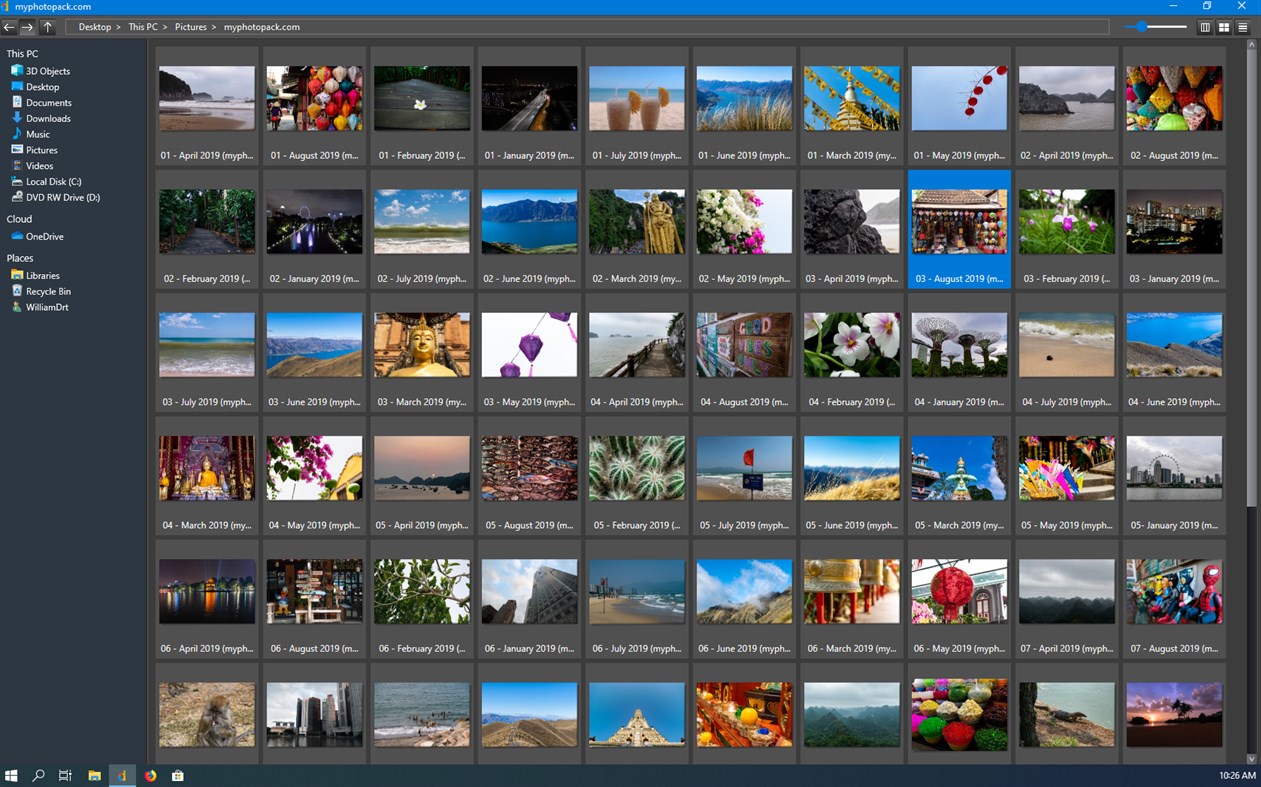Open Microsoft Store from the taskbar

(x=178, y=775)
